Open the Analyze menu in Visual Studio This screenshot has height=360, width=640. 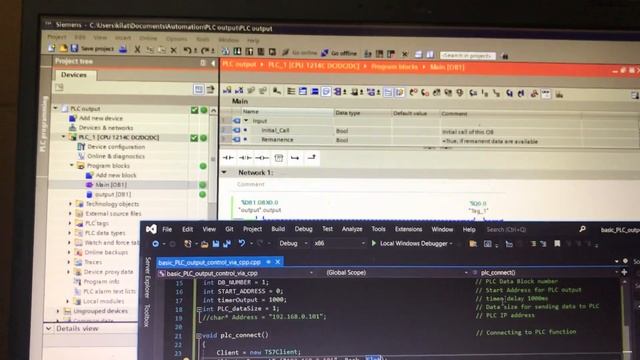(352, 229)
